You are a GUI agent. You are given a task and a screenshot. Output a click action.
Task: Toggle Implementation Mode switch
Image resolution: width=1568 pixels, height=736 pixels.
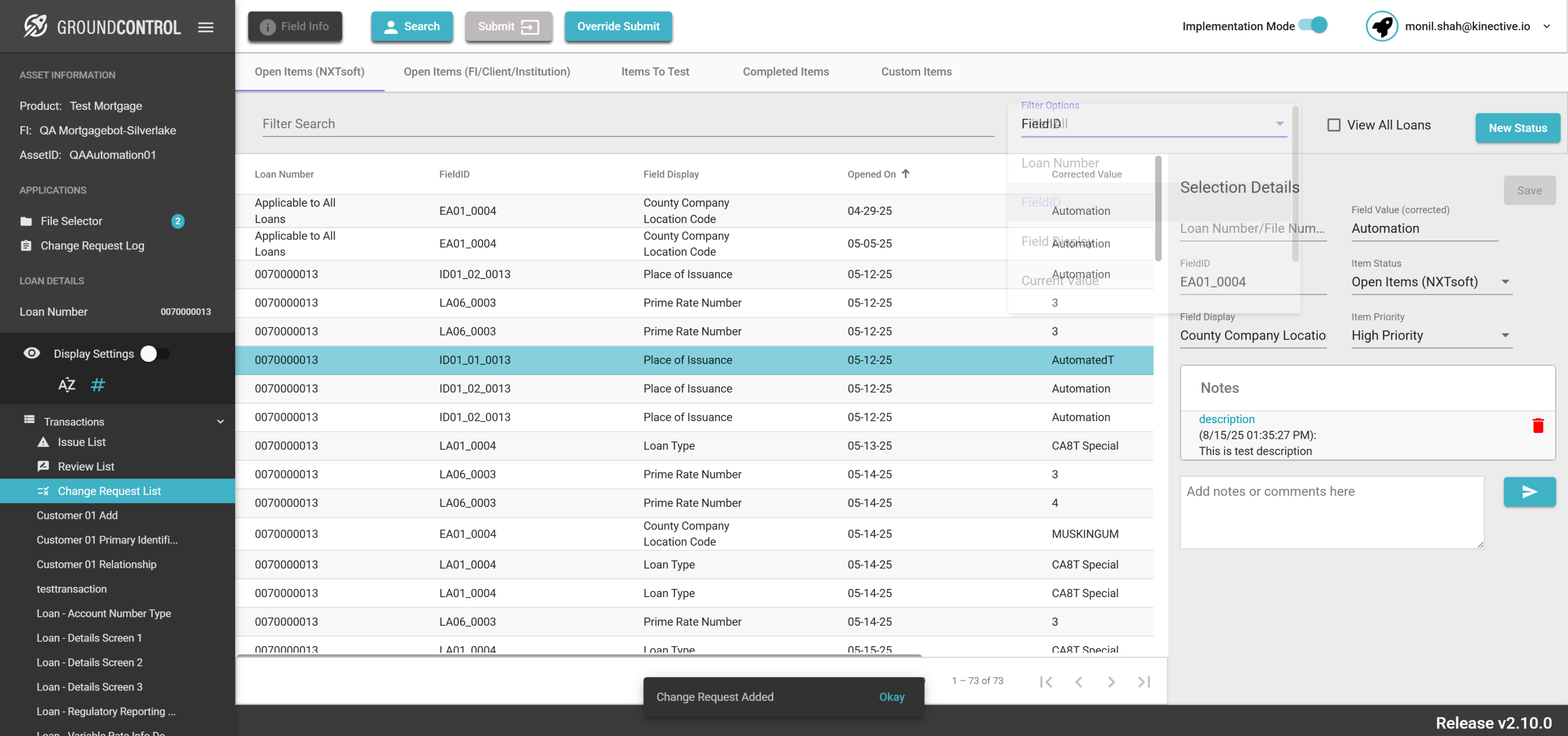tap(1313, 26)
